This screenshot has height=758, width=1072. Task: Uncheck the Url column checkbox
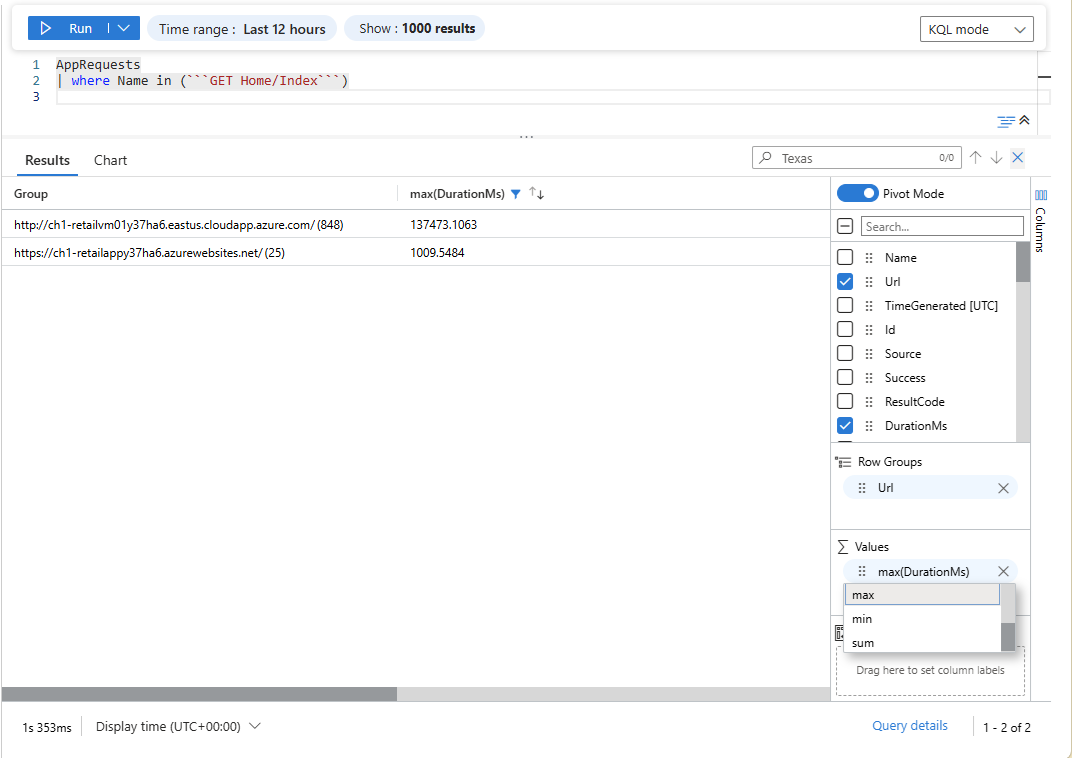[845, 281]
